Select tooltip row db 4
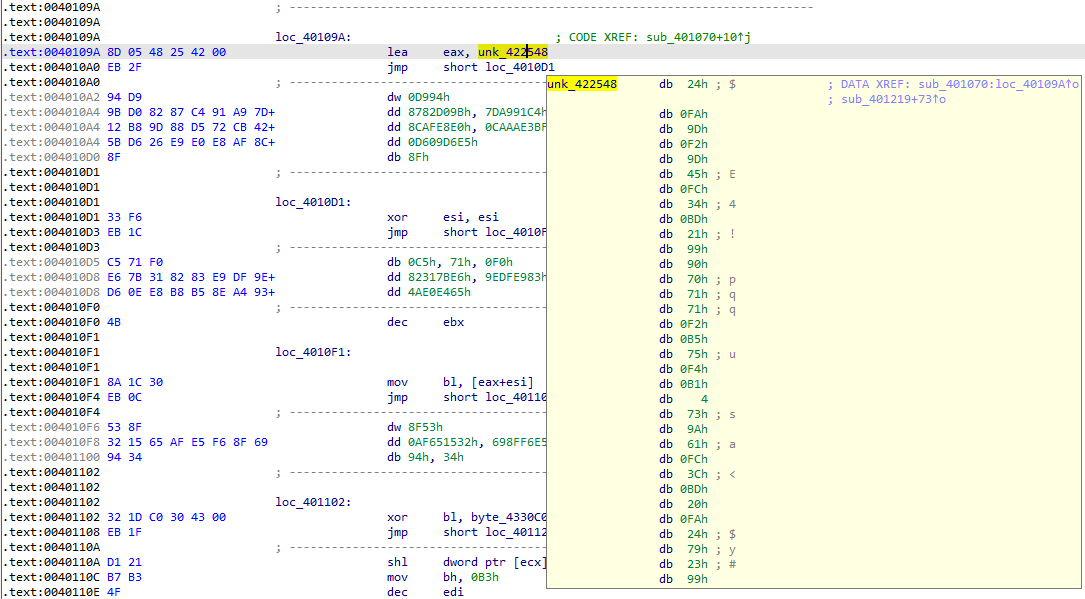1085x599 pixels. (x=684, y=400)
